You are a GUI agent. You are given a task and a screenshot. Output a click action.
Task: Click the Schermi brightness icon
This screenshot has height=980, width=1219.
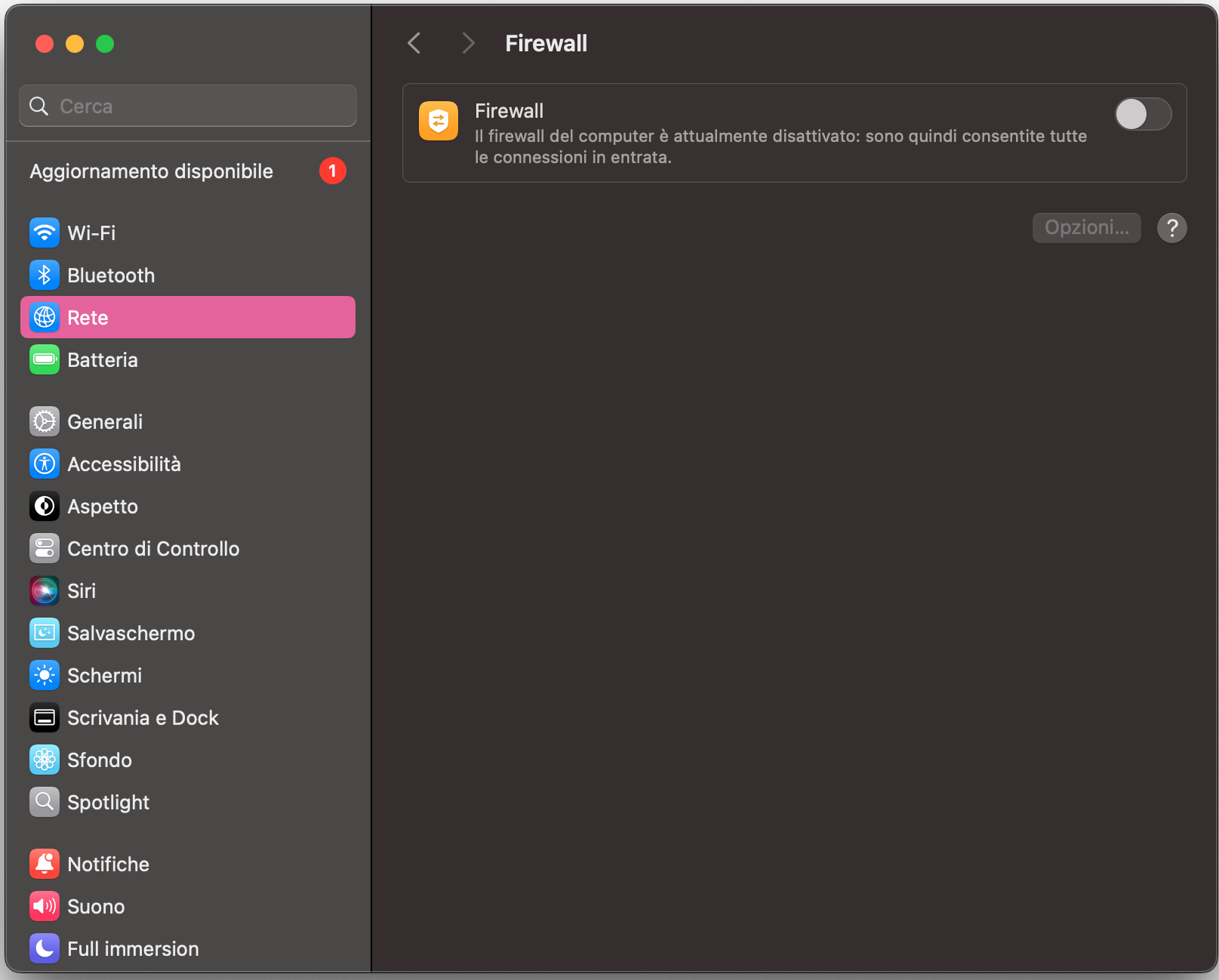click(x=45, y=675)
